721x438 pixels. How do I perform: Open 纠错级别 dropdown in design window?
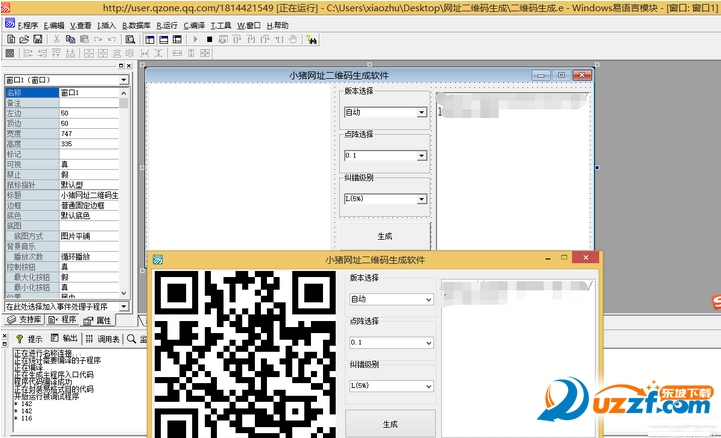(421, 199)
